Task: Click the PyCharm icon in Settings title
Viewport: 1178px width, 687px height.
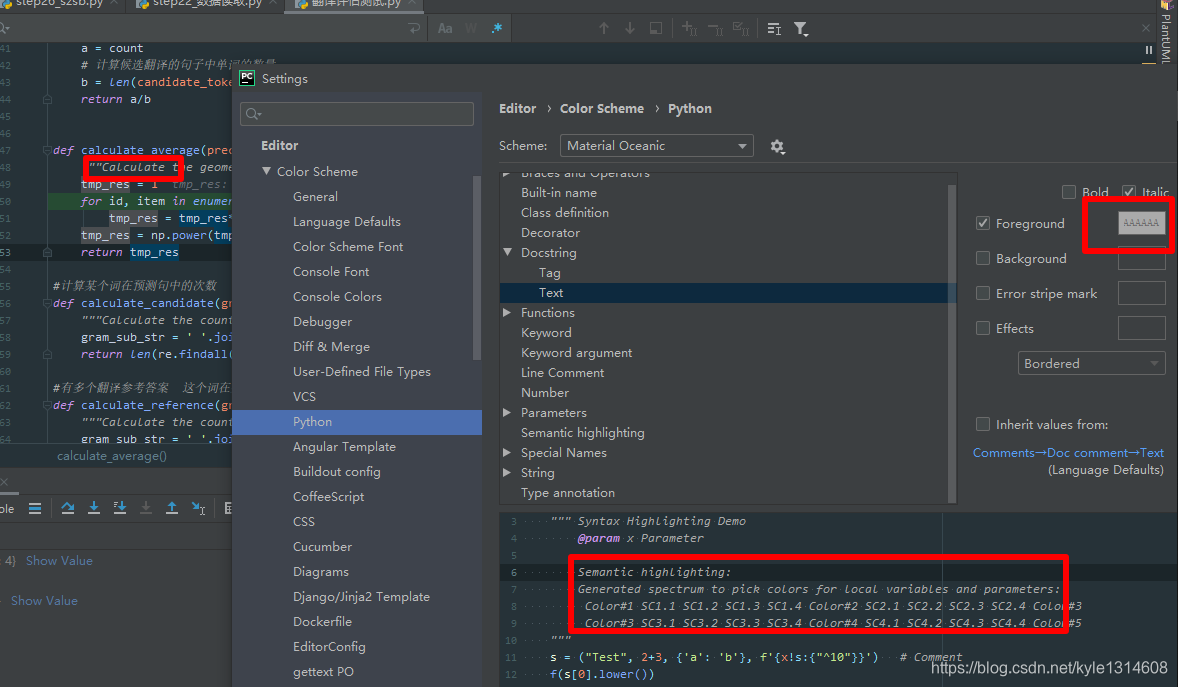Action: coord(247,78)
